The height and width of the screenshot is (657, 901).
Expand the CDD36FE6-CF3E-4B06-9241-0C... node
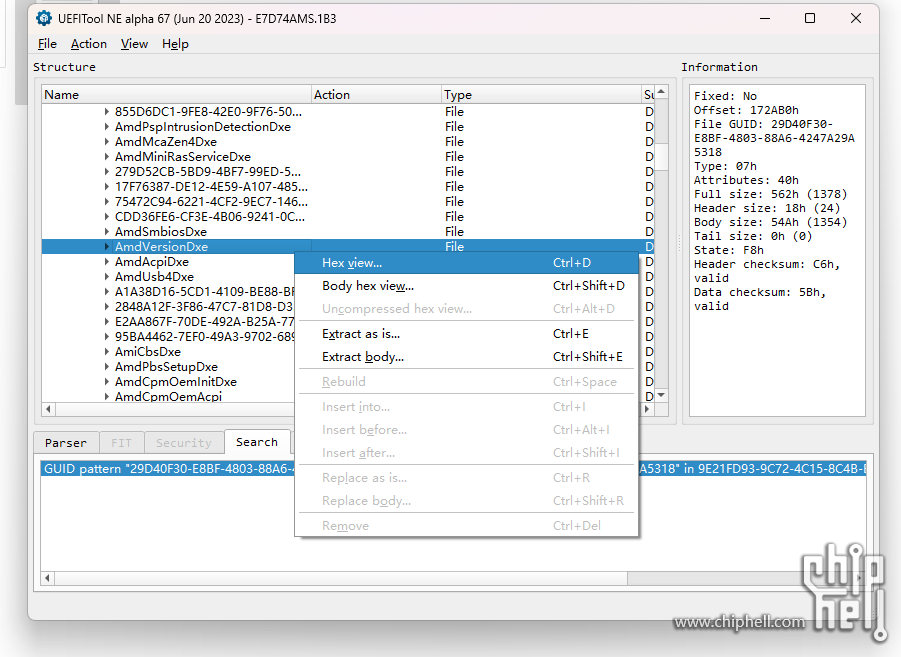pos(106,216)
